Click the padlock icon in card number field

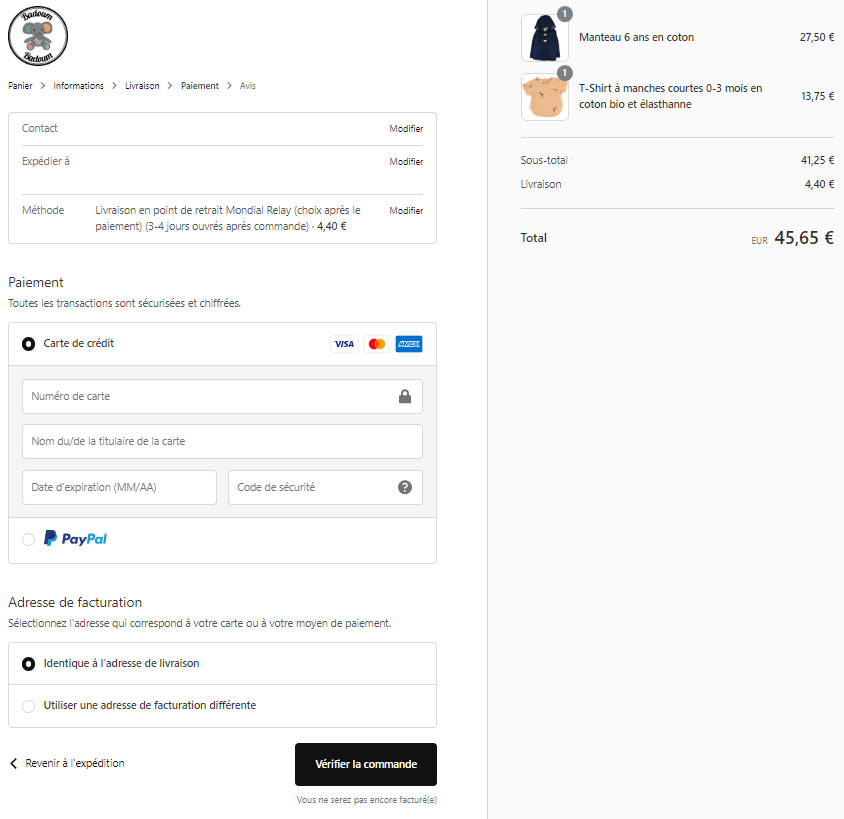coord(405,397)
